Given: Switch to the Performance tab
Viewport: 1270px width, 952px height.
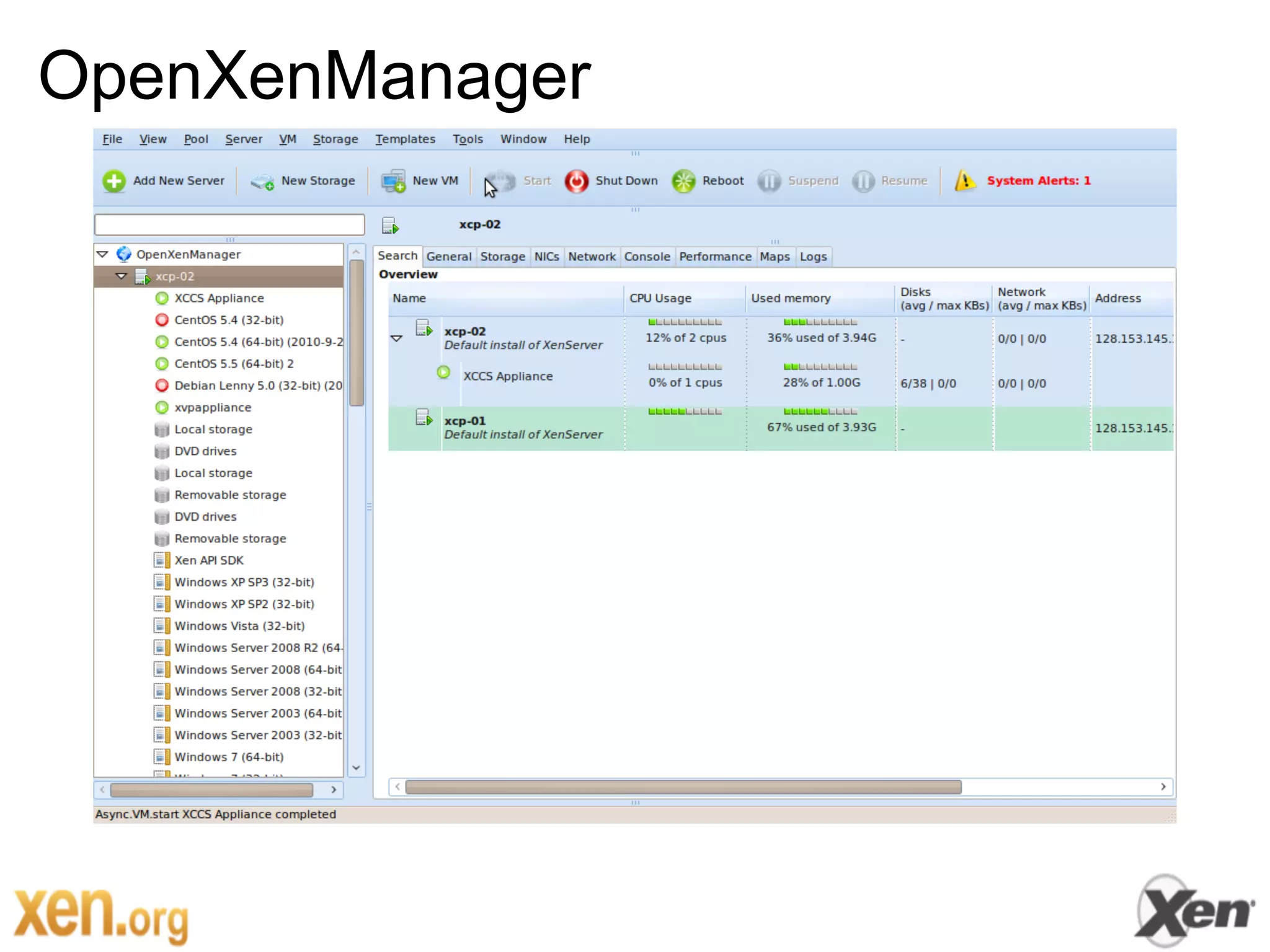Looking at the screenshot, I should [715, 257].
